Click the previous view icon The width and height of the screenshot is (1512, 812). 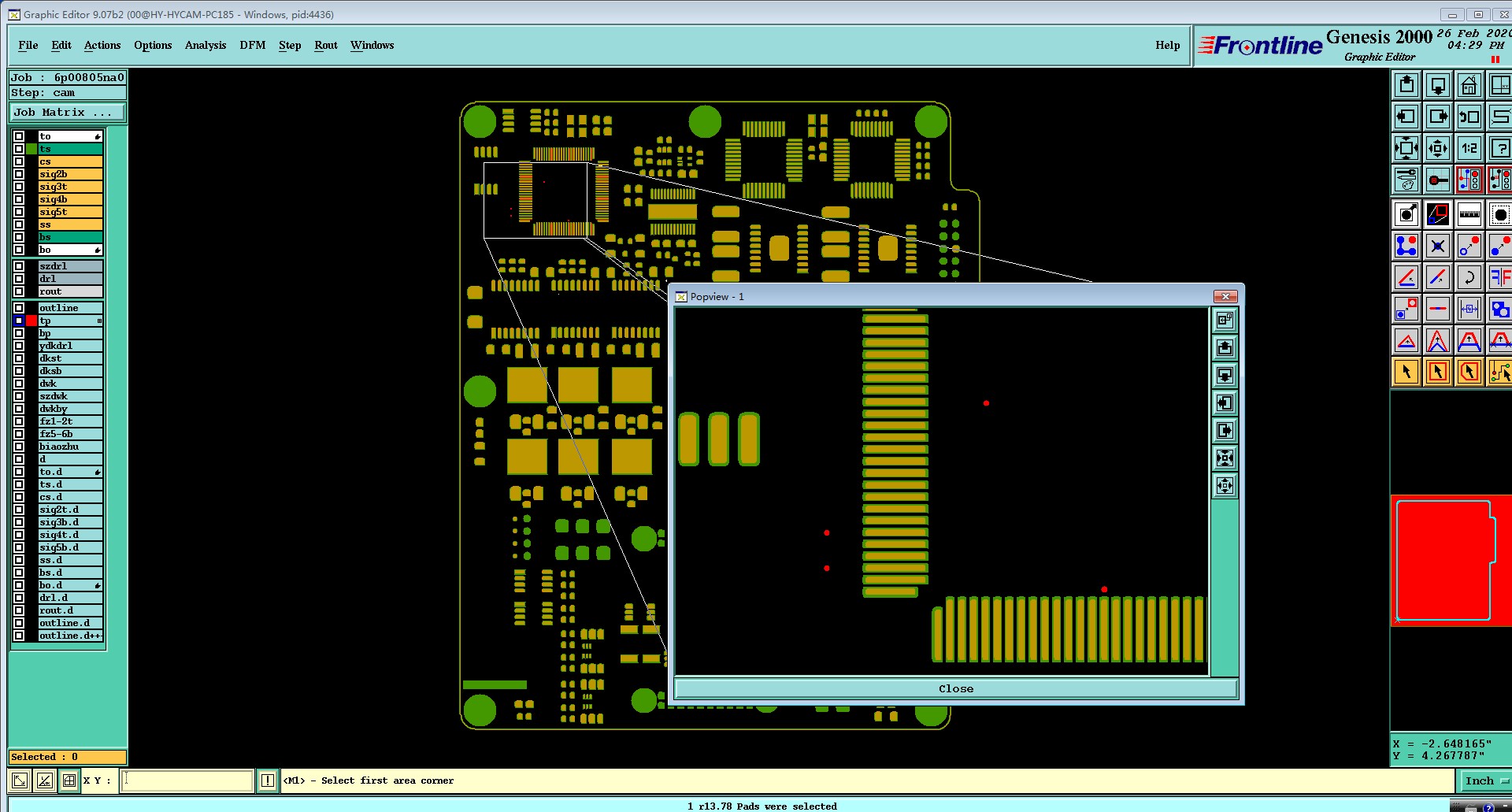click(x=1469, y=117)
